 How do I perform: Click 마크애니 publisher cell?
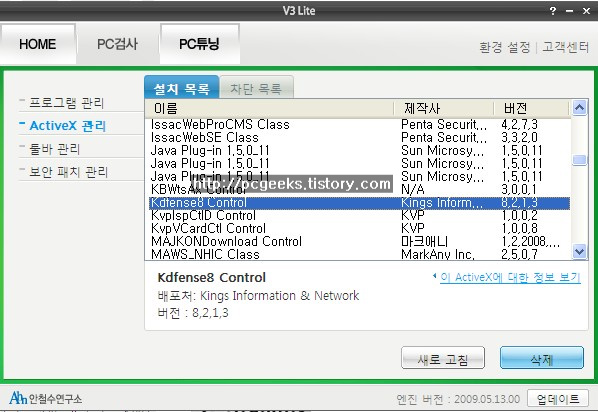[424, 241]
